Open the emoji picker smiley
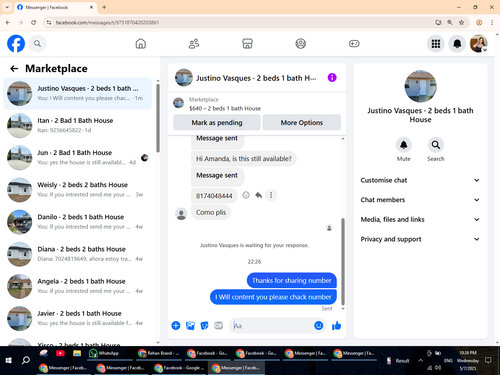This screenshot has height=375, width=500. [319, 325]
